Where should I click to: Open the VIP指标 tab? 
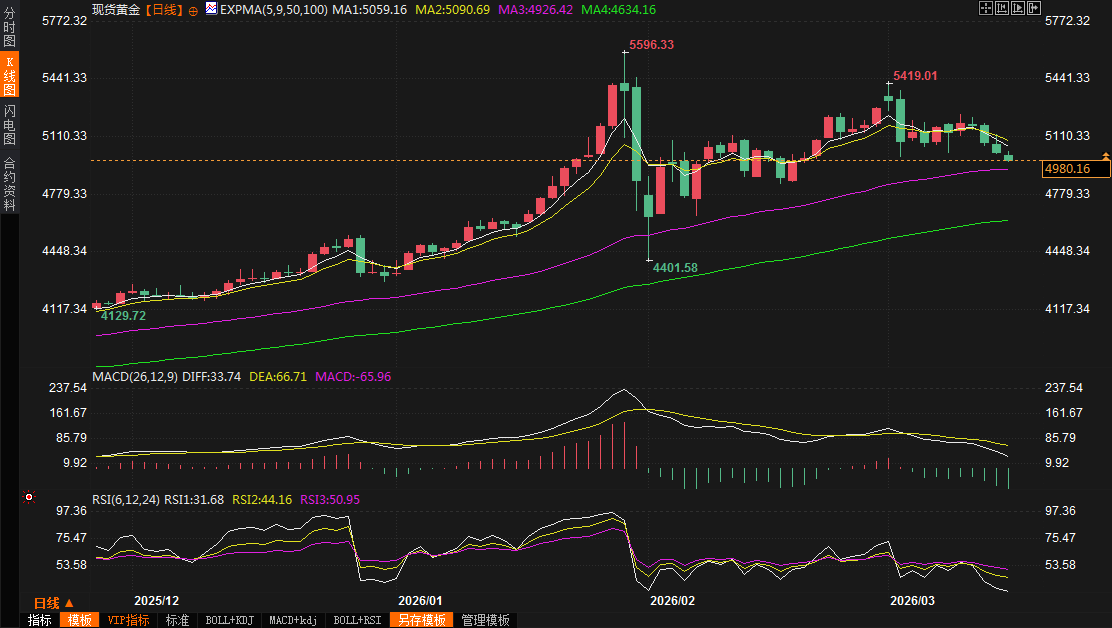[x=128, y=620]
